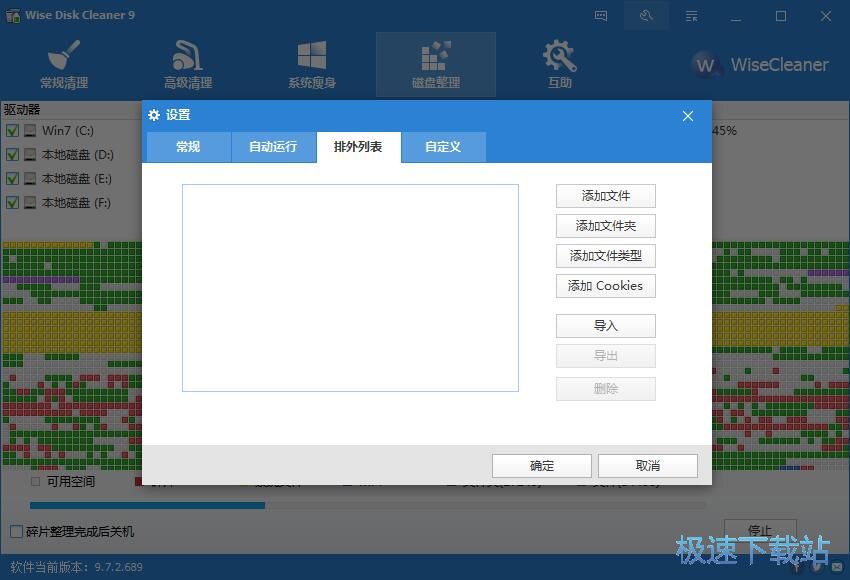Click the 停止 stop button
The height and width of the screenshot is (580, 850).
[x=760, y=529]
